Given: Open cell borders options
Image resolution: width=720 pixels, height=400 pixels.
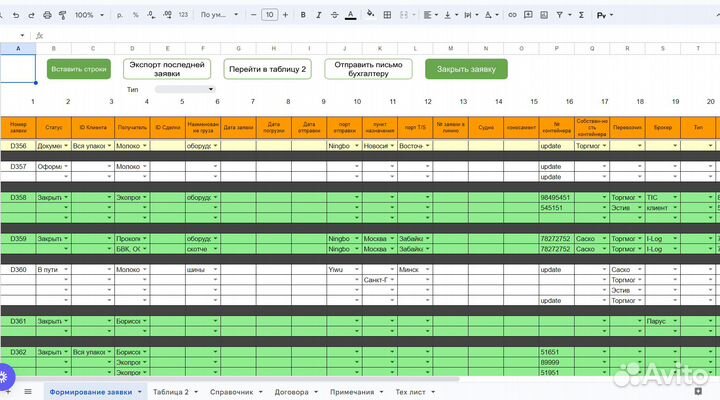Looking at the screenshot, I should pos(387,15).
